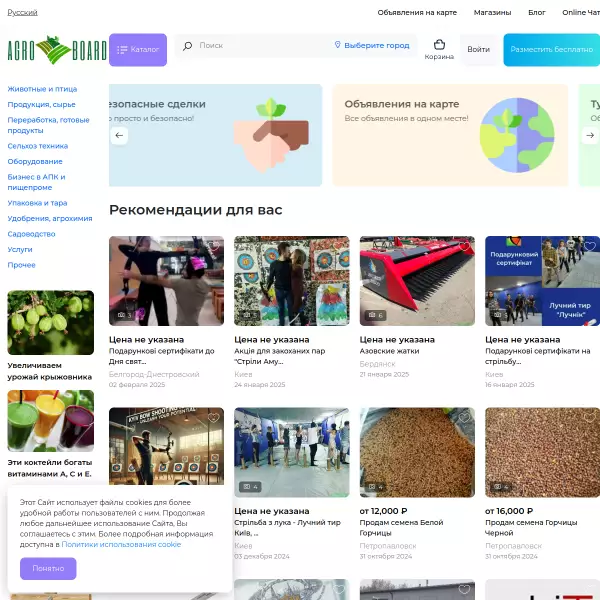Click the Agro Board logo
This screenshot has width=600, height=600.
tap(57, 50)
